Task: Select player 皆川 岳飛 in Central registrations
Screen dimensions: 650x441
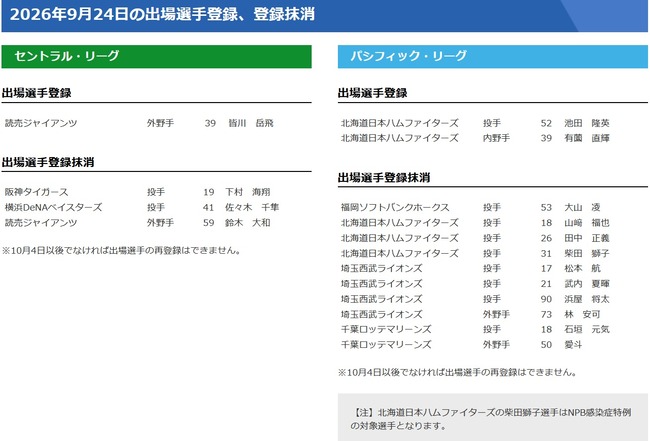Action: pyautogui.click(x=251, y=123)
